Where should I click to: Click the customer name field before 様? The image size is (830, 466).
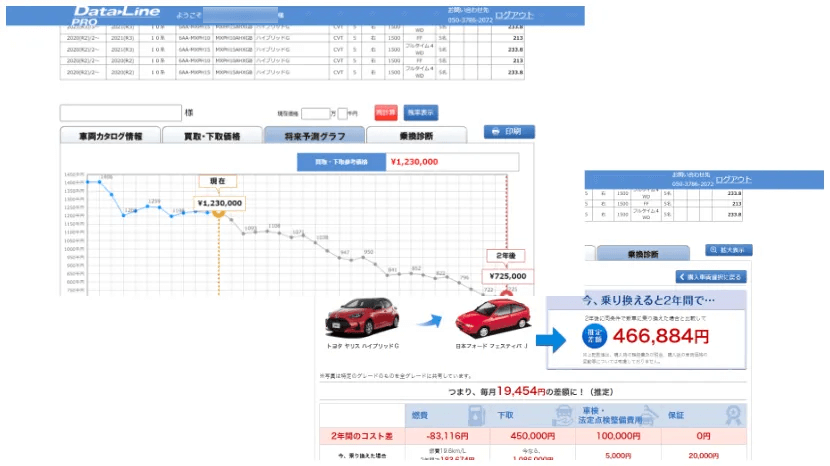(120, 113)
